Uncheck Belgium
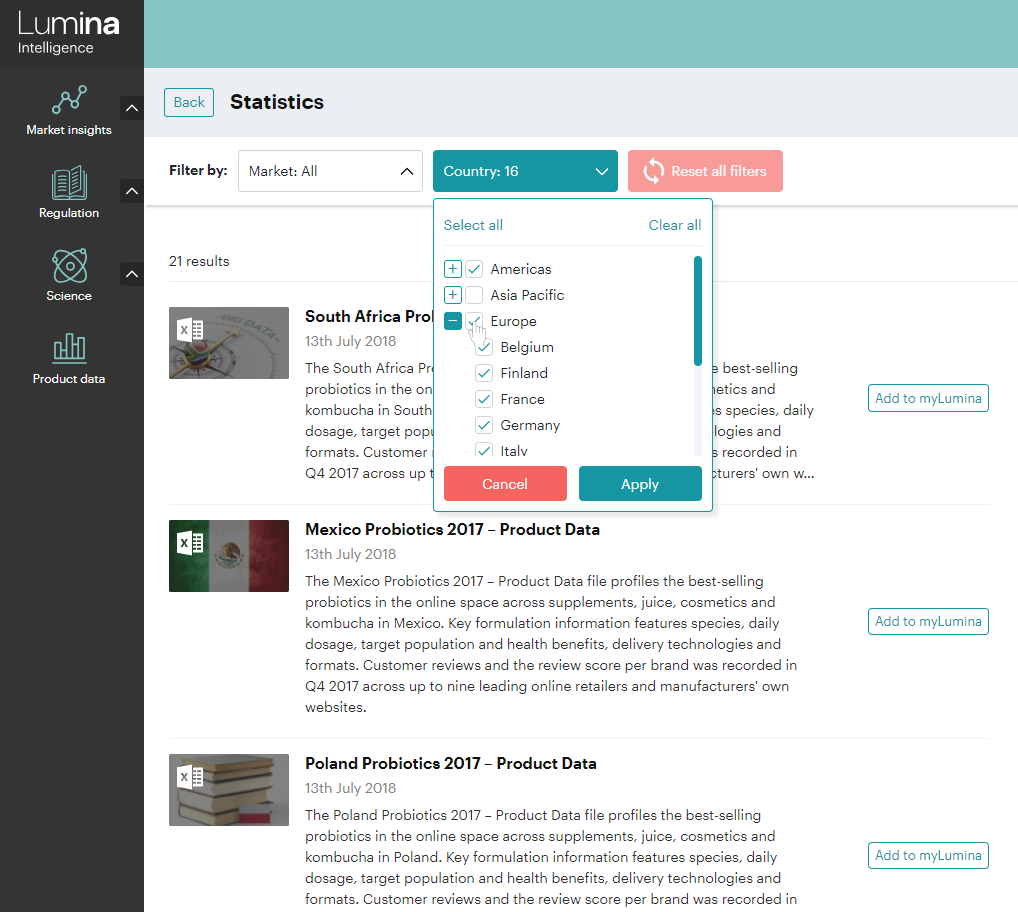 pos(484,347)
